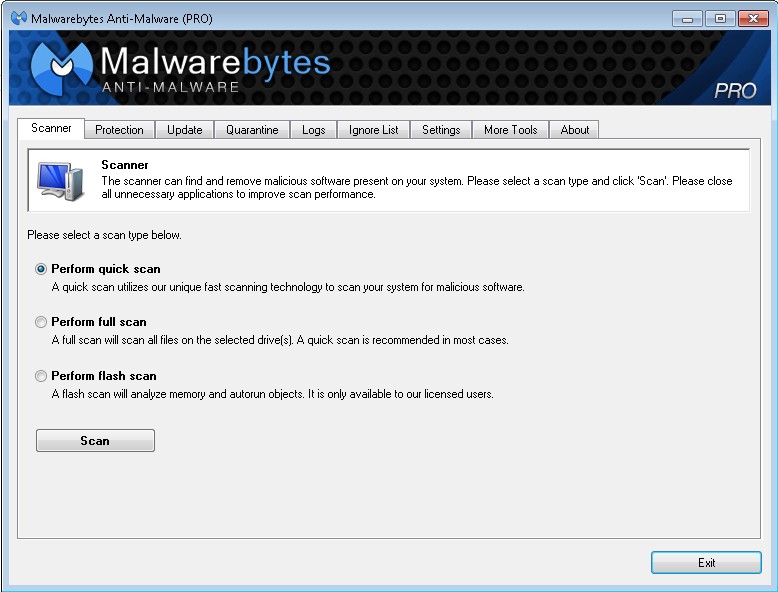Switch to the Ignore List tab
Viewport: 778px width, 592px height.
tap(374, 130)
